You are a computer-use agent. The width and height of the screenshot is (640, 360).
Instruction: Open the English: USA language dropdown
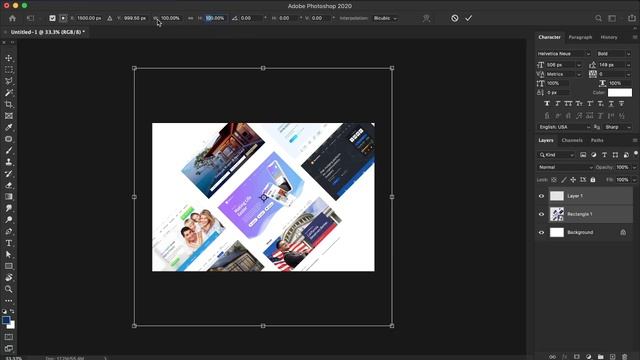click(x=564, y=127)
